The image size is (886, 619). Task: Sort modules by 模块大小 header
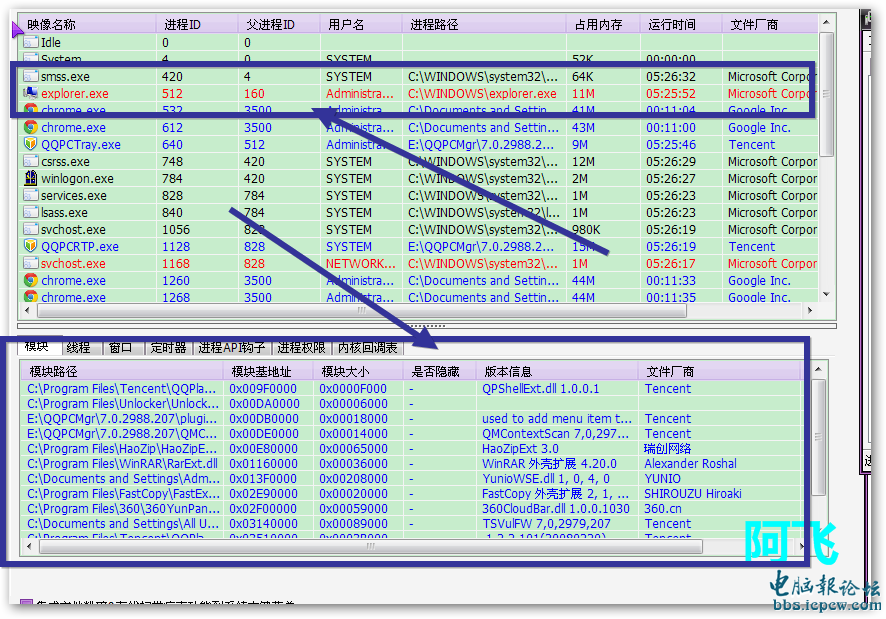pos(358,371)
